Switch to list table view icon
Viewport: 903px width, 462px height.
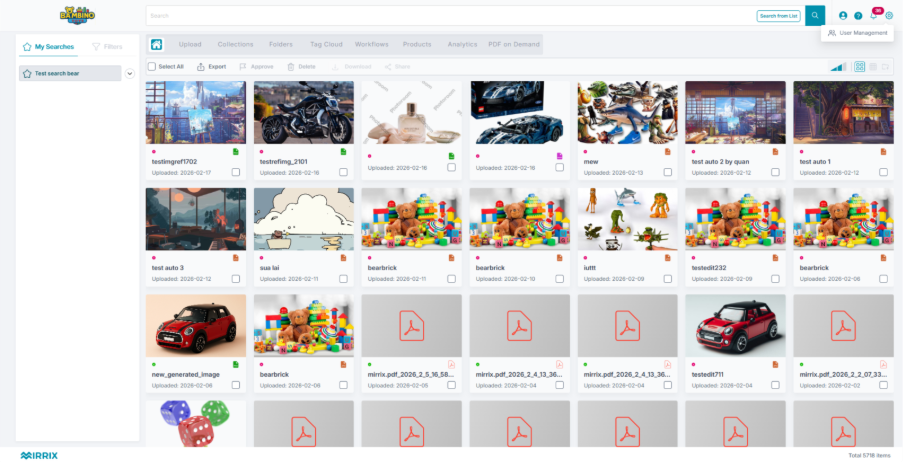pyautogui.click(x=872, y=67)
